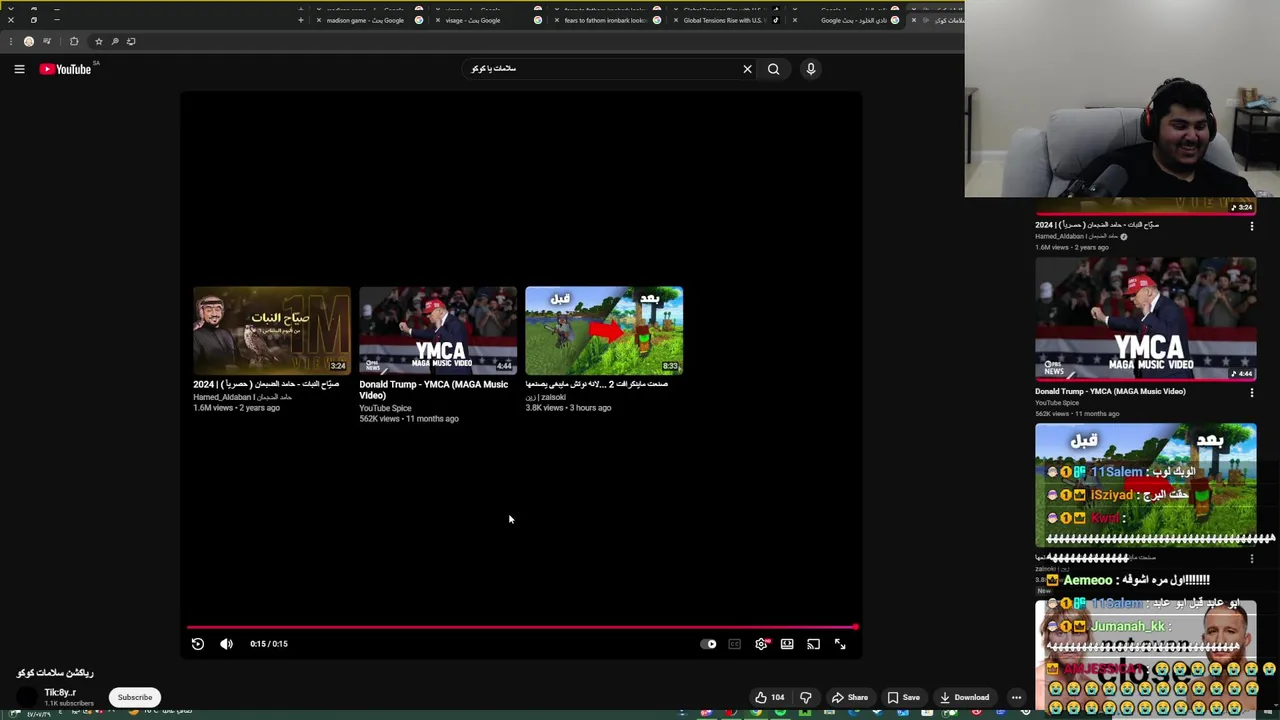Open Hamed_Aldaban channel under sidebar video
The height and width of the screenshot is (720, 1280).
click(x=1076, y=237)
